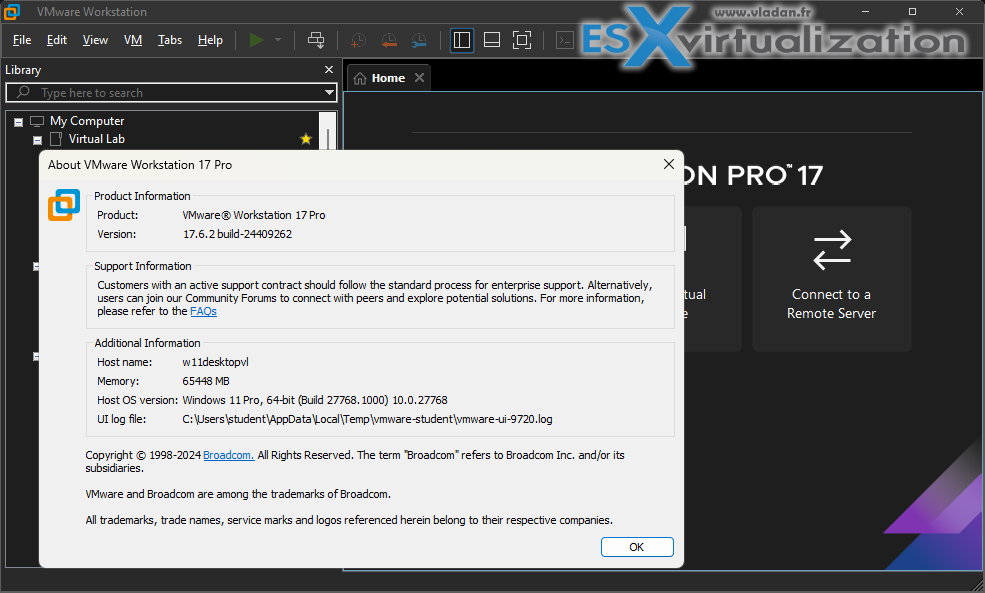Click the Host OS version value

pyautogui.click(x=315, y=400)
